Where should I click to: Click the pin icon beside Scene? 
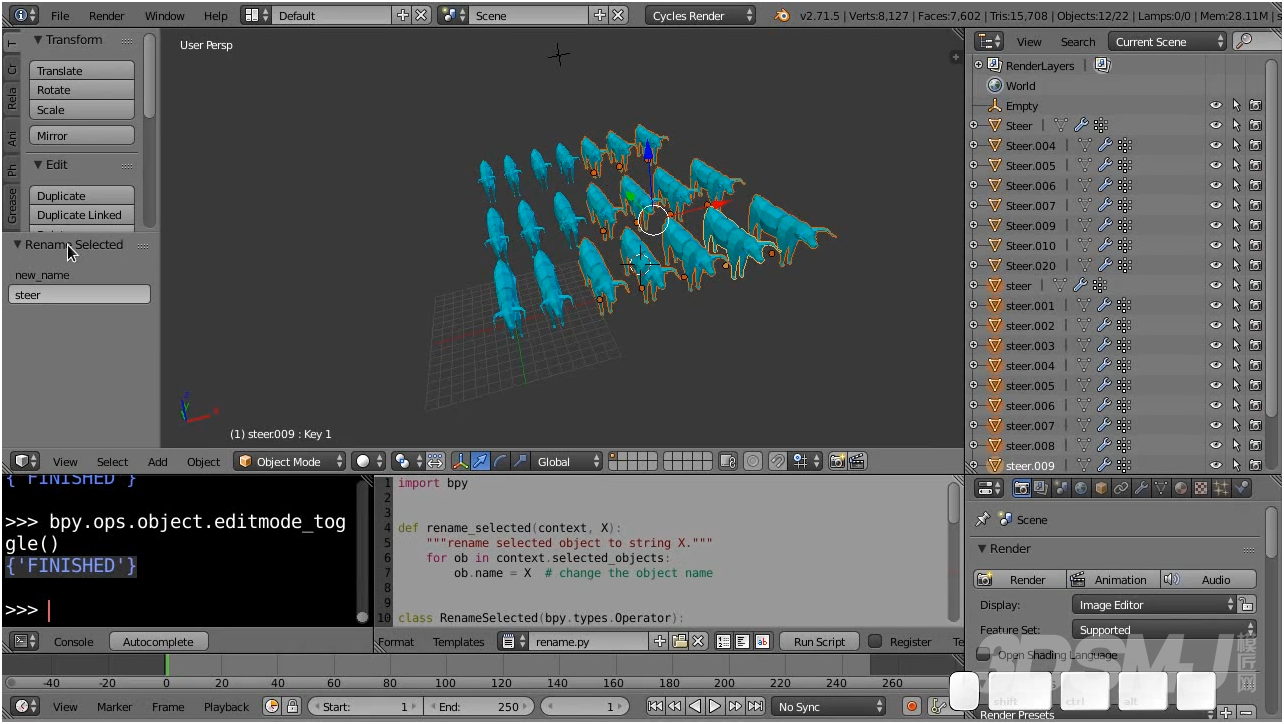tap(983, 519)
